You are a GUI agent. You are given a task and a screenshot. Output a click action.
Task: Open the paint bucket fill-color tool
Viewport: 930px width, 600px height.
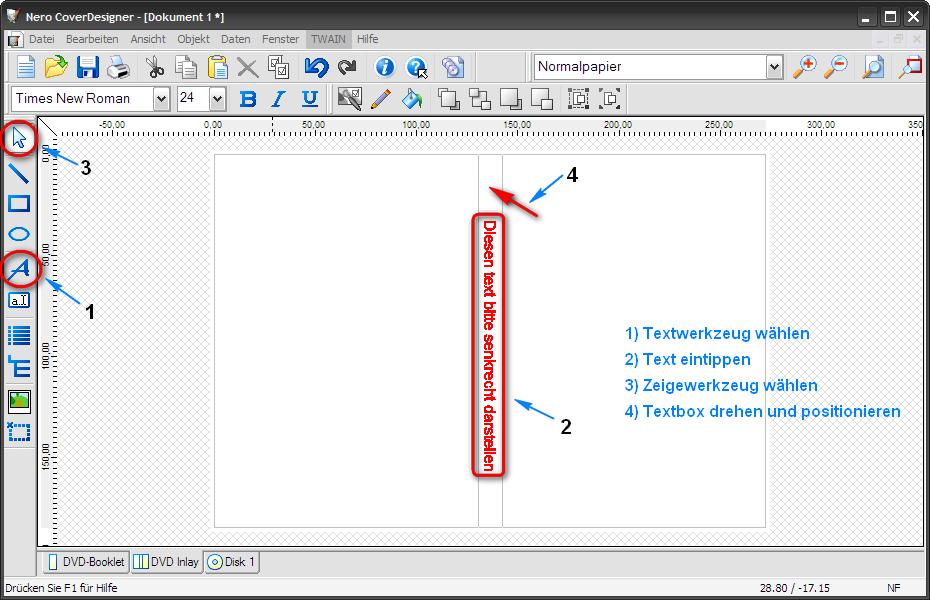point(412,99)
